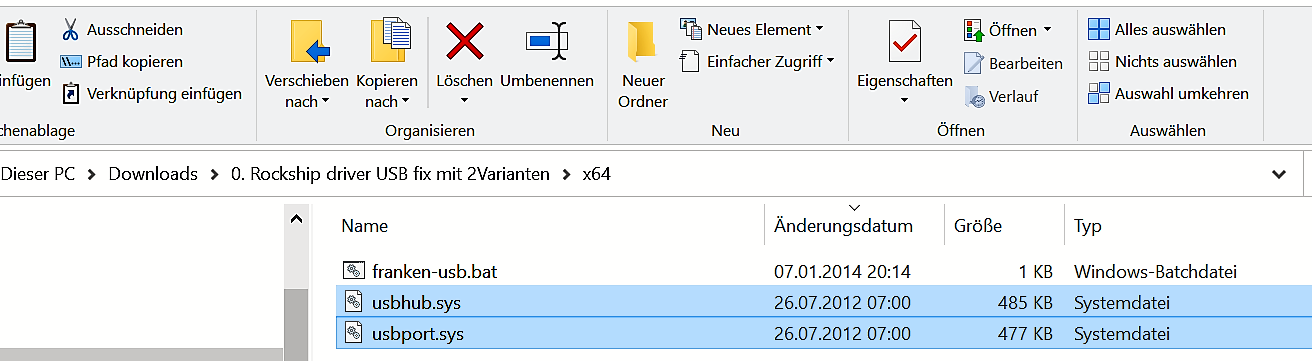
Task: Deselect all with Nichts auswählen
Action: coord(1162,62)
